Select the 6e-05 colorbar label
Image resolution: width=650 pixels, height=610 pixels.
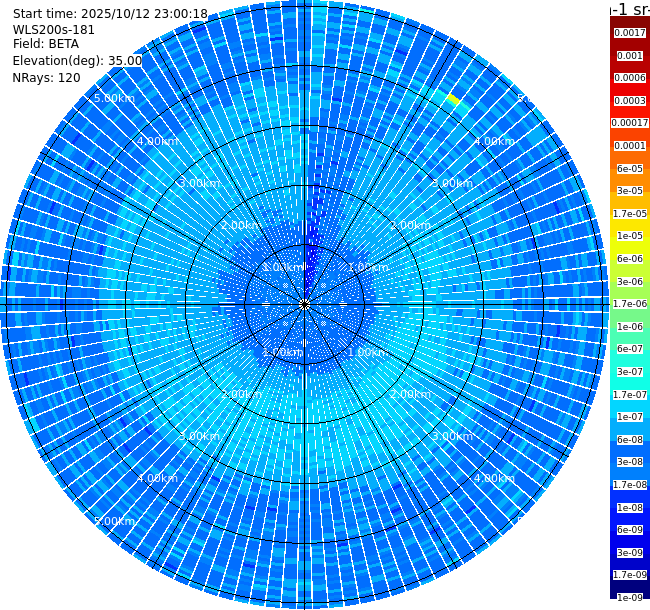point(630,169)
